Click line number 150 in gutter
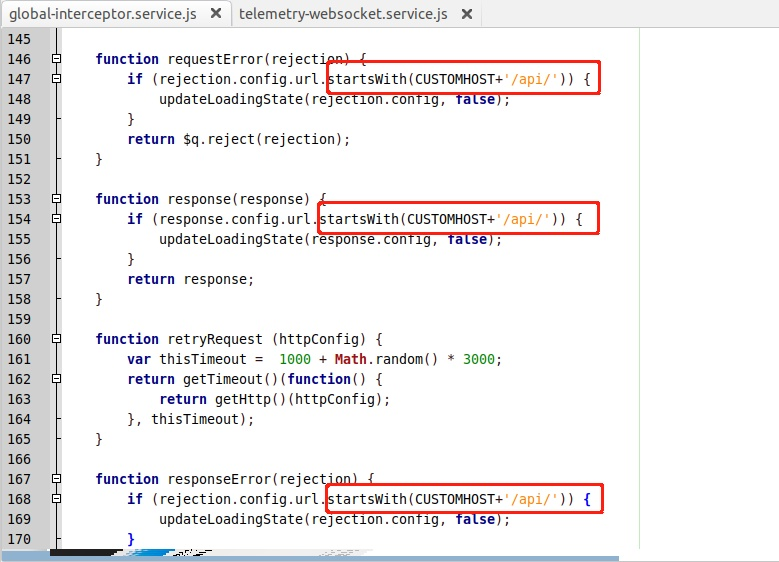779x562 pixels. point(19,139)
